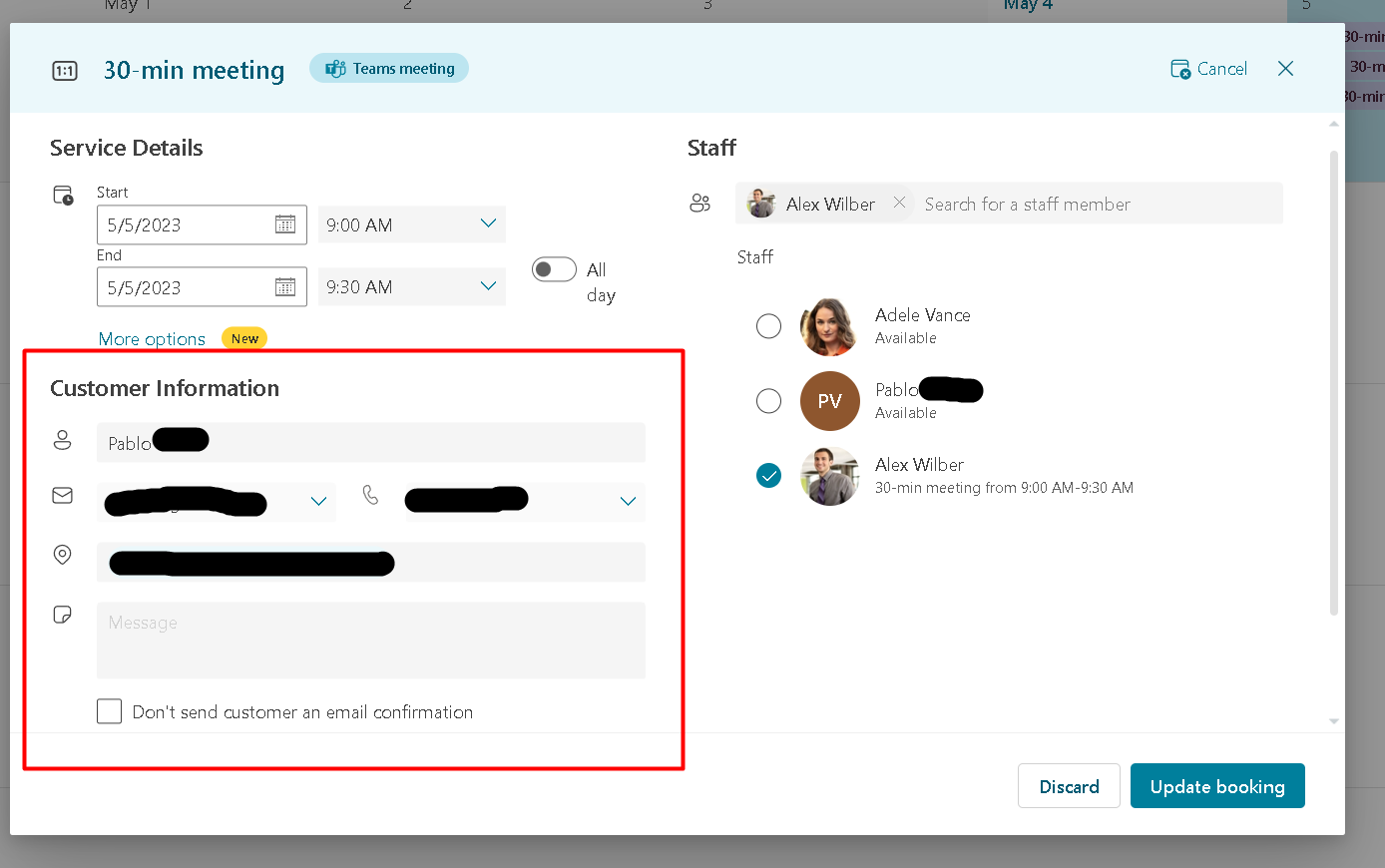Expand the customer email address dropdown

coord(318,502)
